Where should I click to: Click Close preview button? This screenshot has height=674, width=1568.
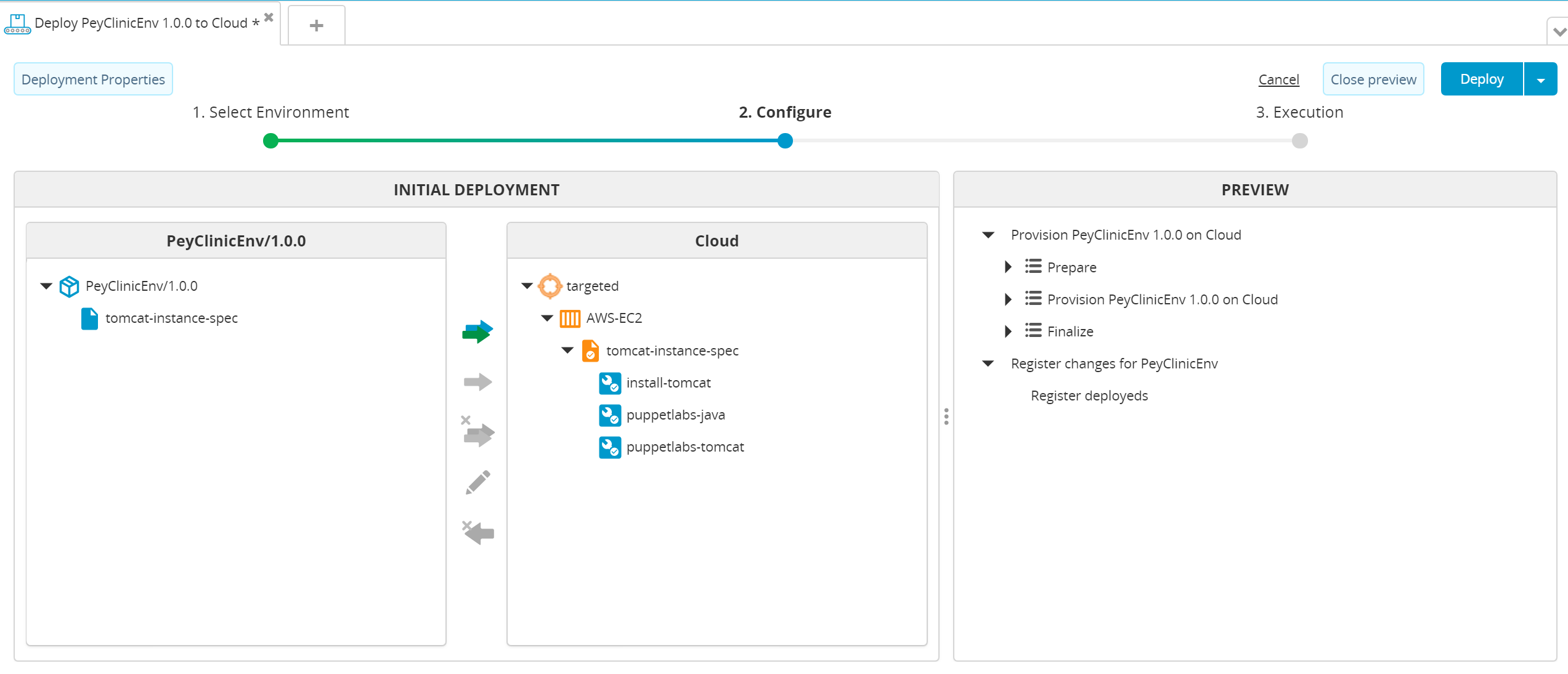click(1373, 79)
